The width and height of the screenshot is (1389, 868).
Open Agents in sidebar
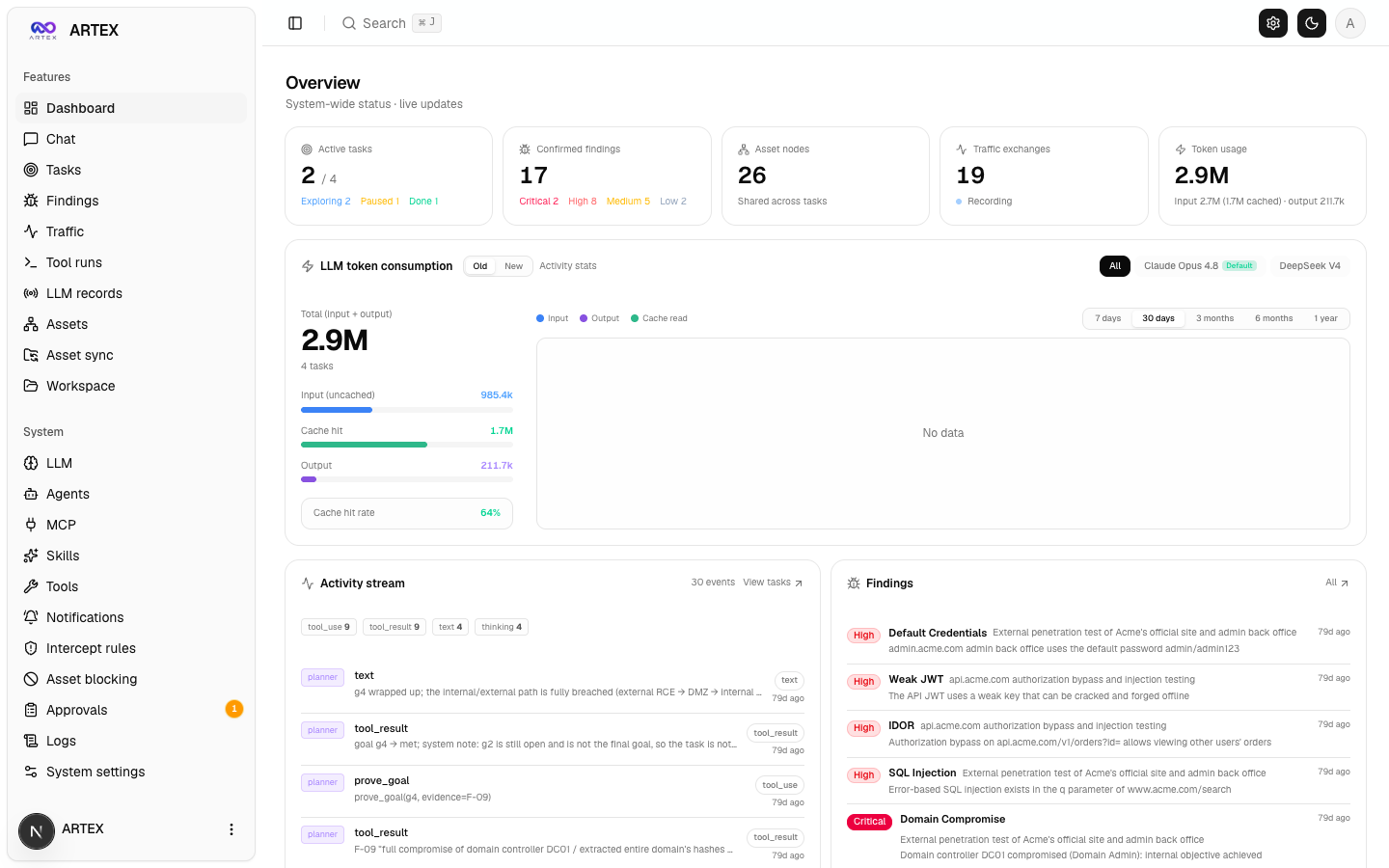[x=131, y=494]
